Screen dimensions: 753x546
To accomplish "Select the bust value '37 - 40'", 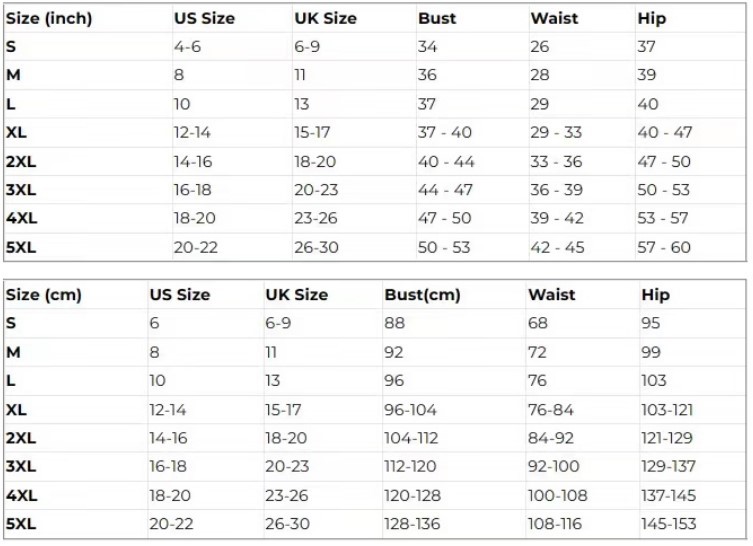I will tap(444, 132).
